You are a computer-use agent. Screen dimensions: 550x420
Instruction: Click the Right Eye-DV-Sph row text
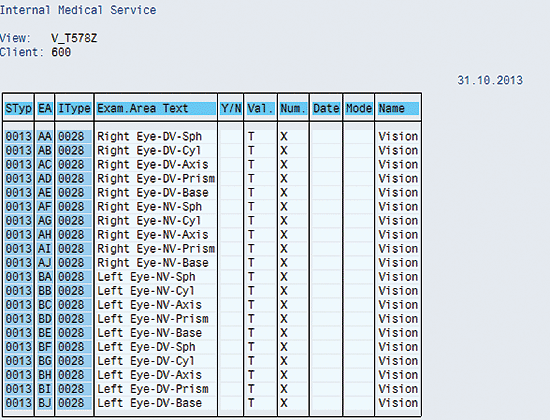coord(149,136)
